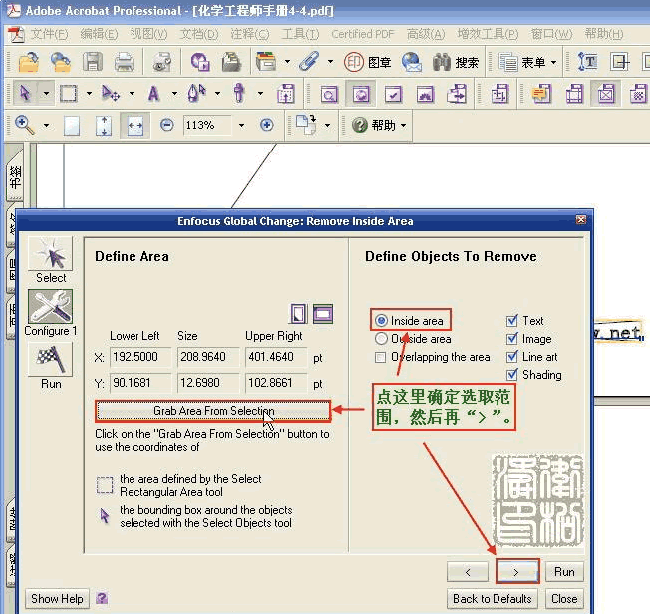Select the dashed rectangle selection tool
The height and width of the screenshot is (614, 650).
[x=68, y=93]
